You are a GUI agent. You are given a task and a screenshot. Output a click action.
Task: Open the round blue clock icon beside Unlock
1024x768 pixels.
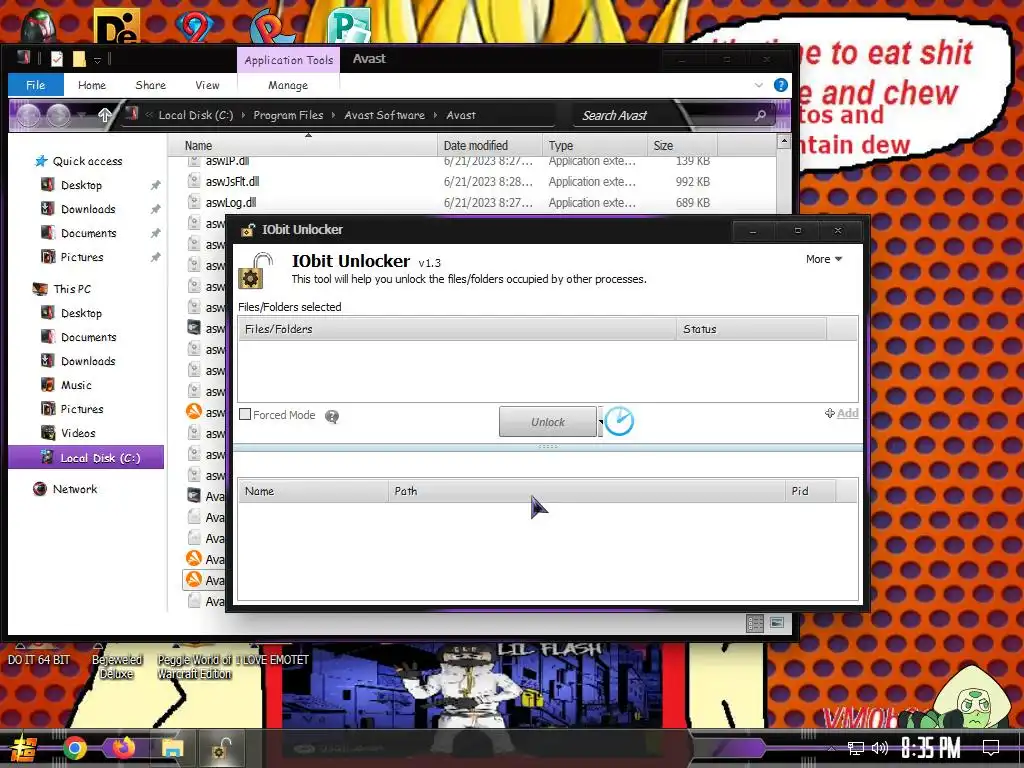click(619, 421)
